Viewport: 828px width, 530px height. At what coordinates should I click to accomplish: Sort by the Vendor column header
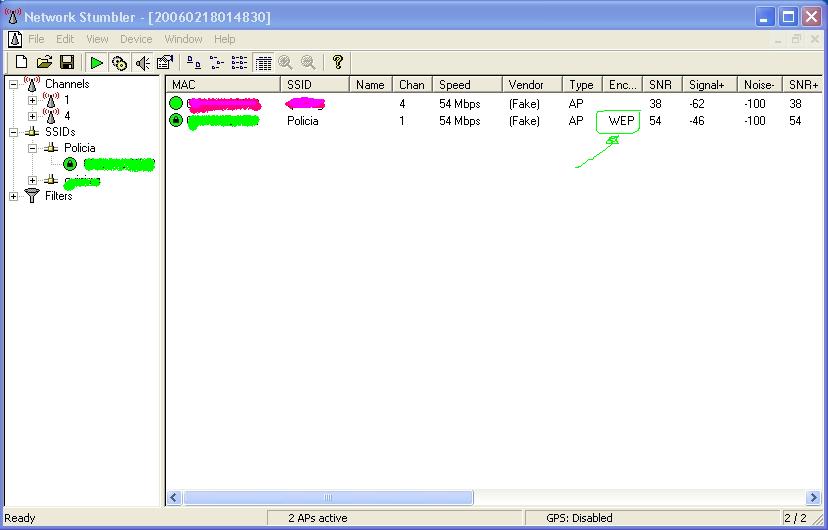[532, 84]
